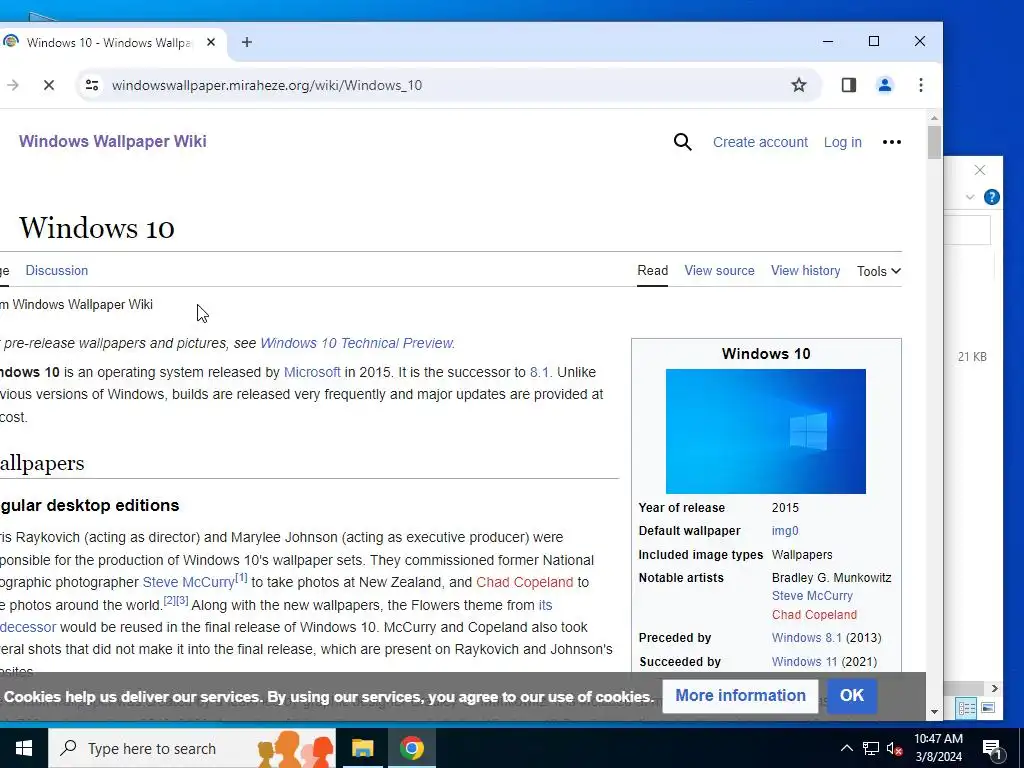Open the img0 default wallpaper link
This screenshot has width=1024, height=768.
pyautogui.click(x=785, y=531)
